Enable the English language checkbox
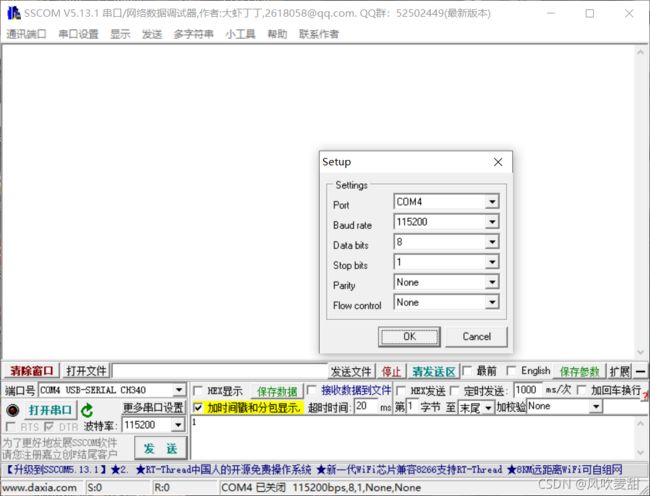This screenshot has width=650, height=496. click(x=512, y=370)
